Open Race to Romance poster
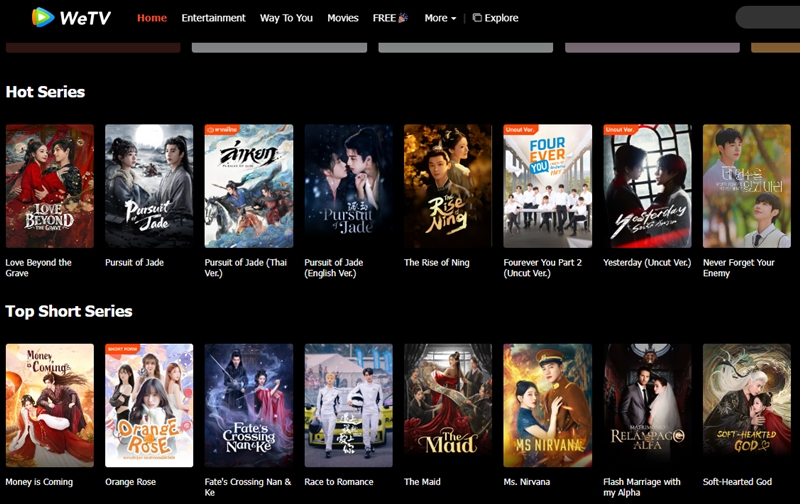This screenshot has height=504, width=800. pyautogui.click(x=348, y=406)
